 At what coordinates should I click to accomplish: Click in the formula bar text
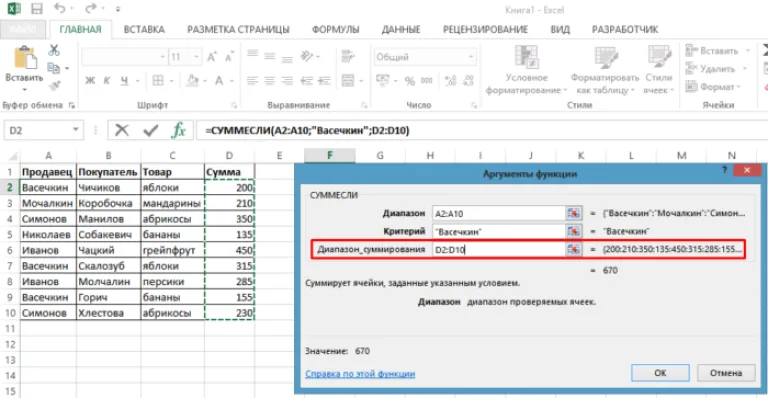(307, 130)
